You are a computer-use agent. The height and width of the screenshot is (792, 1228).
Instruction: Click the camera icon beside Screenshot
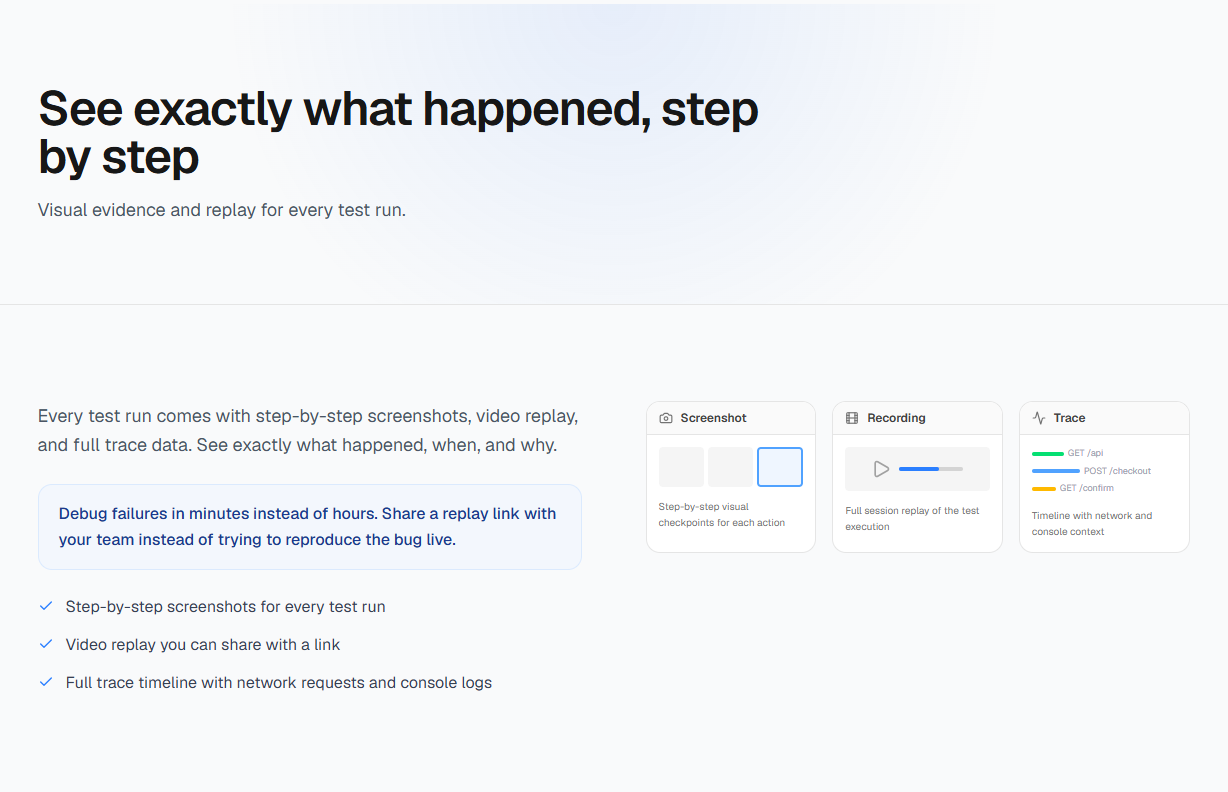666,418
